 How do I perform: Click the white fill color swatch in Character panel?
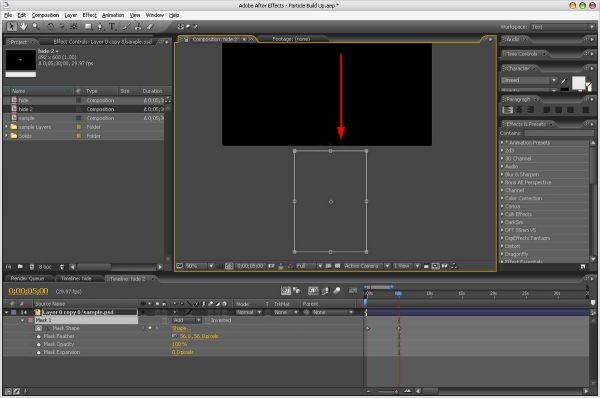tap(578, 82)
